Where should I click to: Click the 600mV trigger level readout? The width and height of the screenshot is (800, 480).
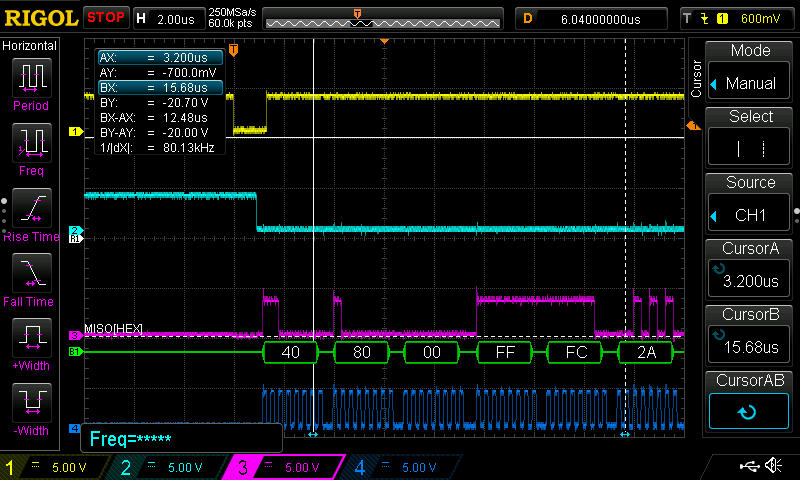point(760,19)
